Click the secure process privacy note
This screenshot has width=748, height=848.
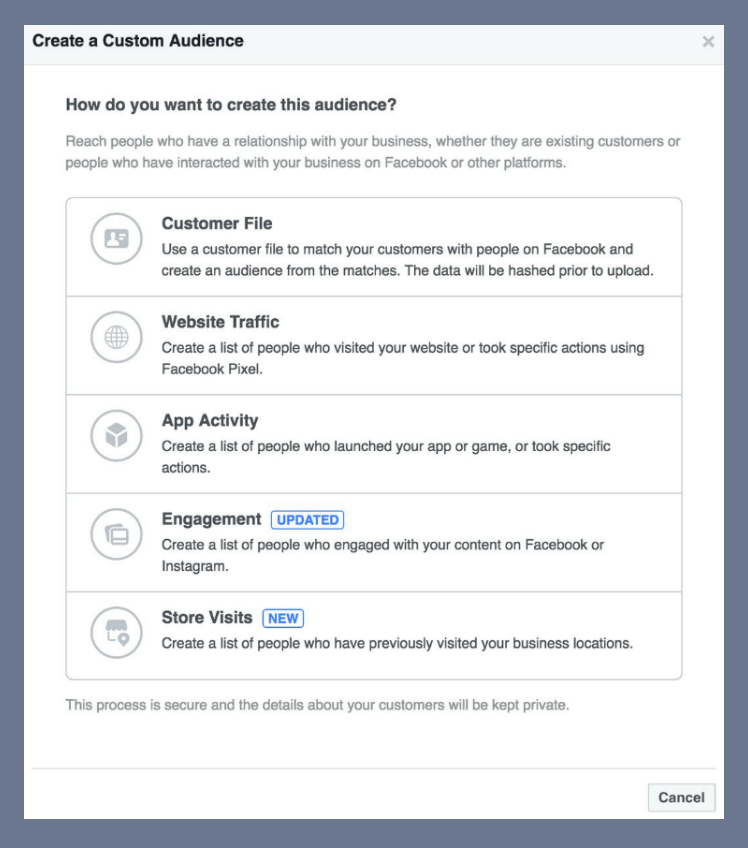[317, 705]
